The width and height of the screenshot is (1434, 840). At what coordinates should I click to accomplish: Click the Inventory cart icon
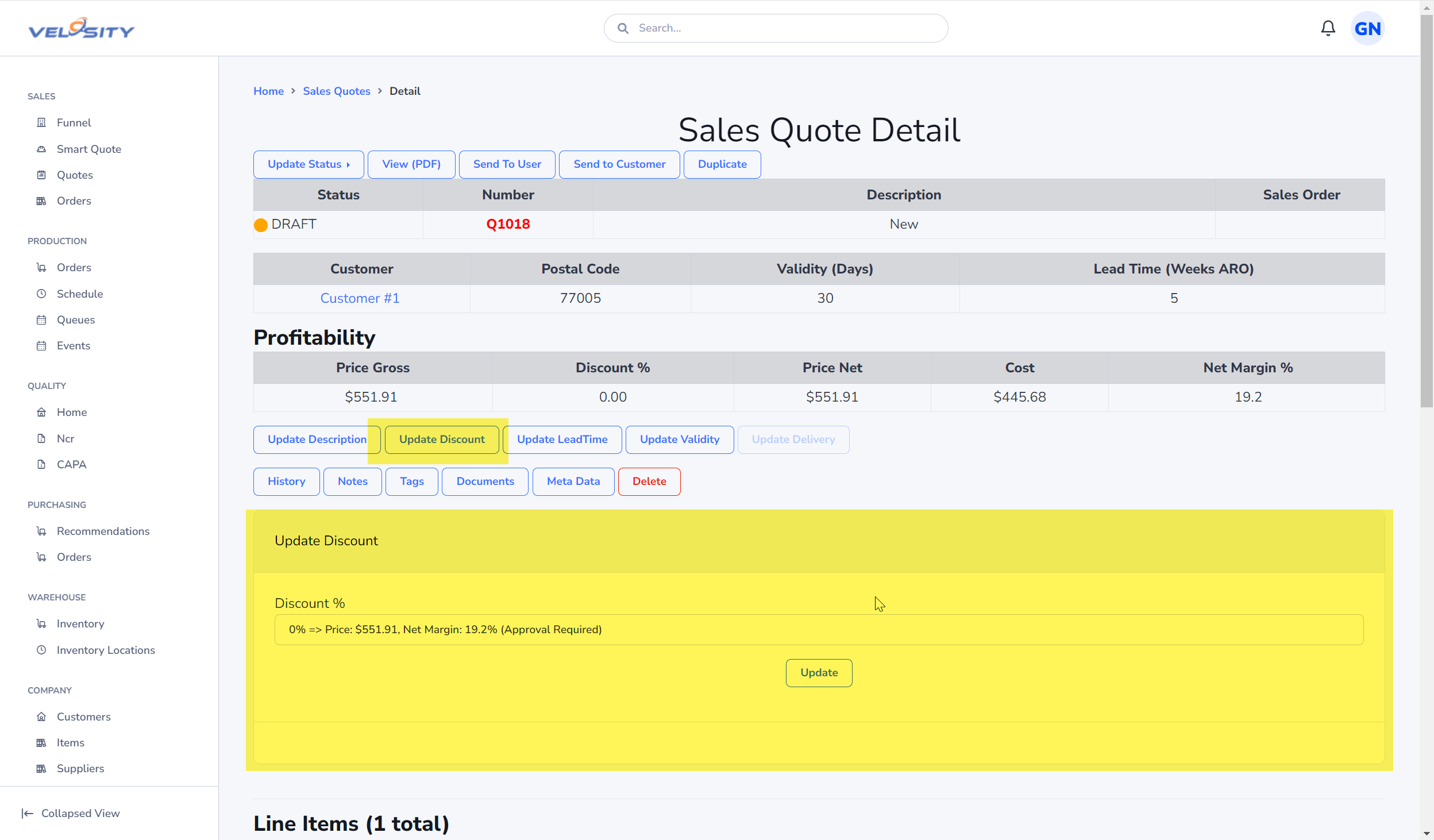[41, 623]
